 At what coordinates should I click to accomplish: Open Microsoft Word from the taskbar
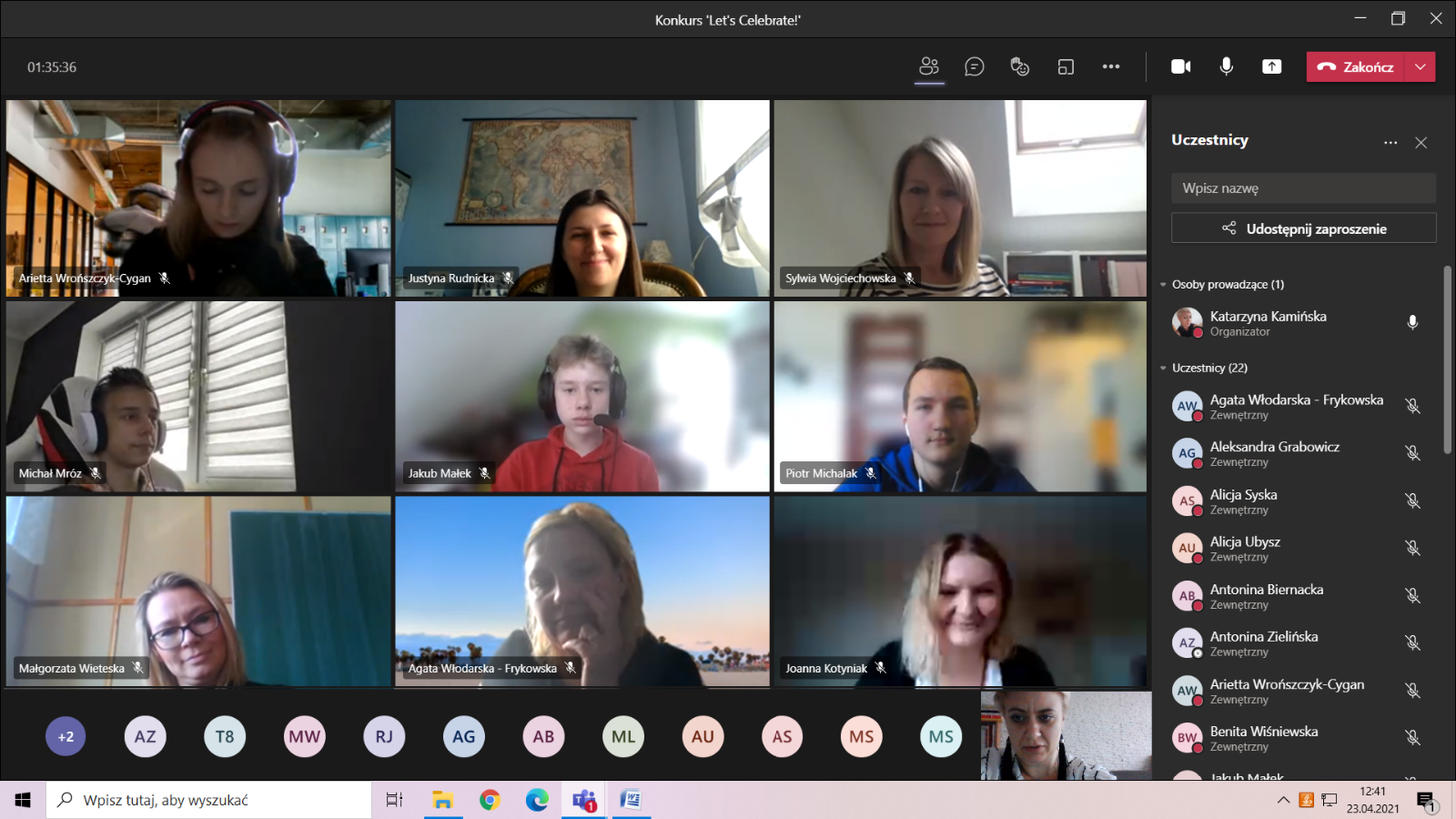[x=631, y=800]
